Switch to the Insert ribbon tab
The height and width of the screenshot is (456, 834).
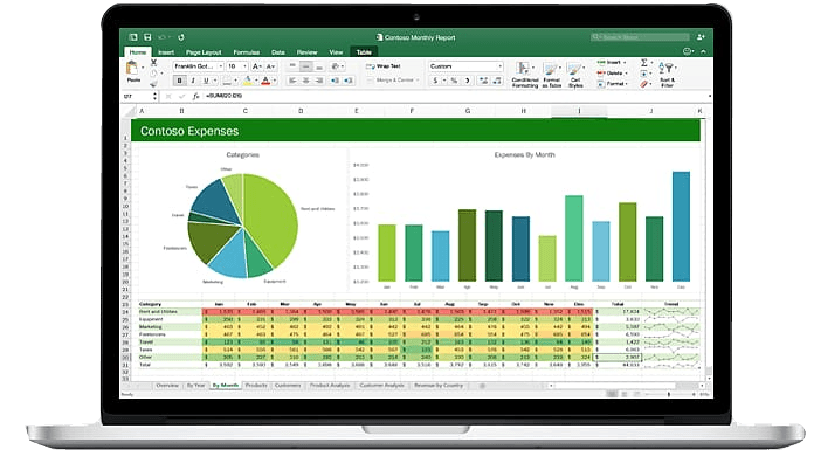tap(166, 52)
